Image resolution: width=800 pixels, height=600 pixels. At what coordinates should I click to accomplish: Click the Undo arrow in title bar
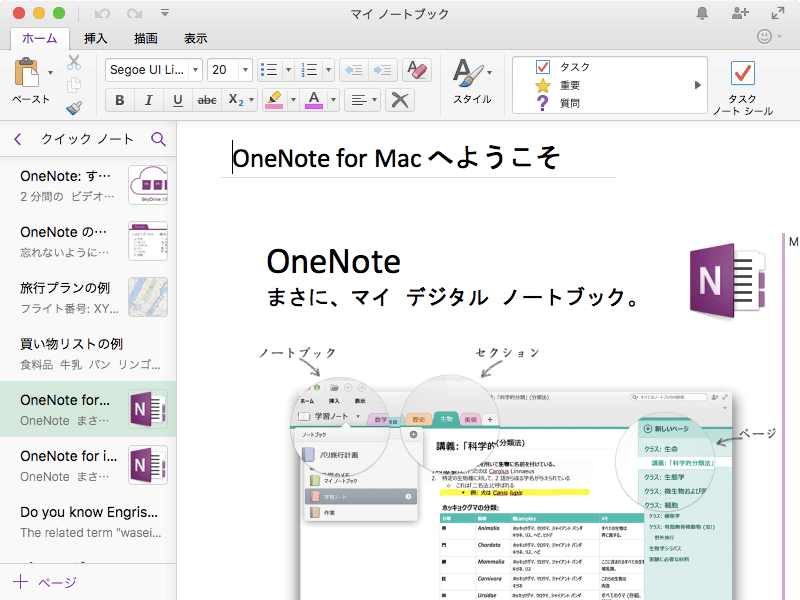tap(102, 14)
